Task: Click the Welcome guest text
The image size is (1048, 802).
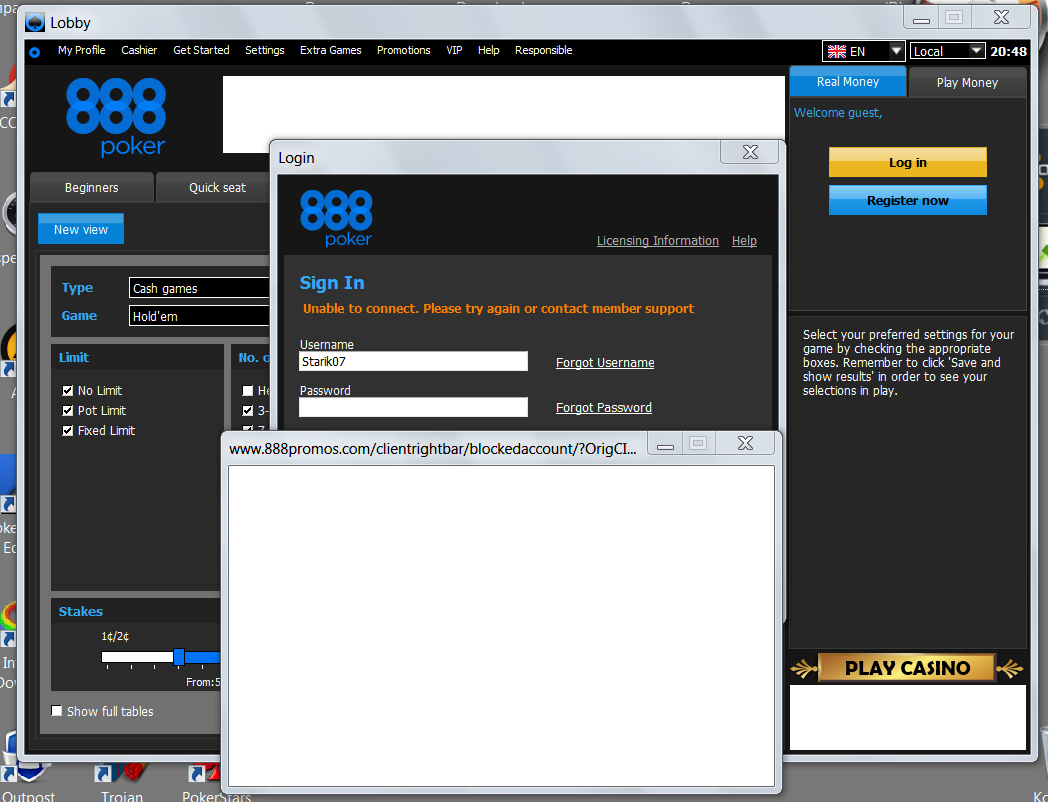Action: point(837,113)
